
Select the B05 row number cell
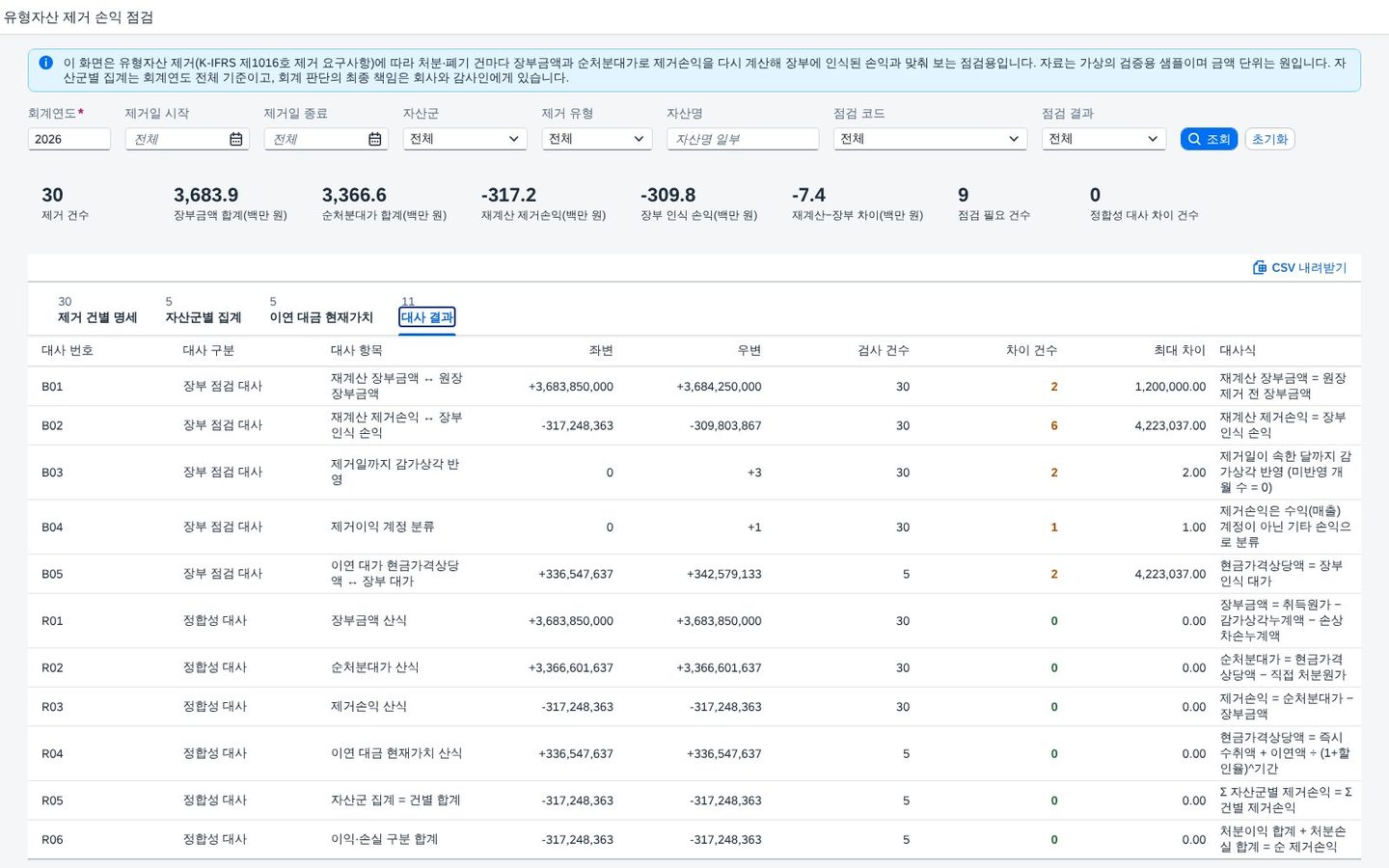click(x=52, y=574)
